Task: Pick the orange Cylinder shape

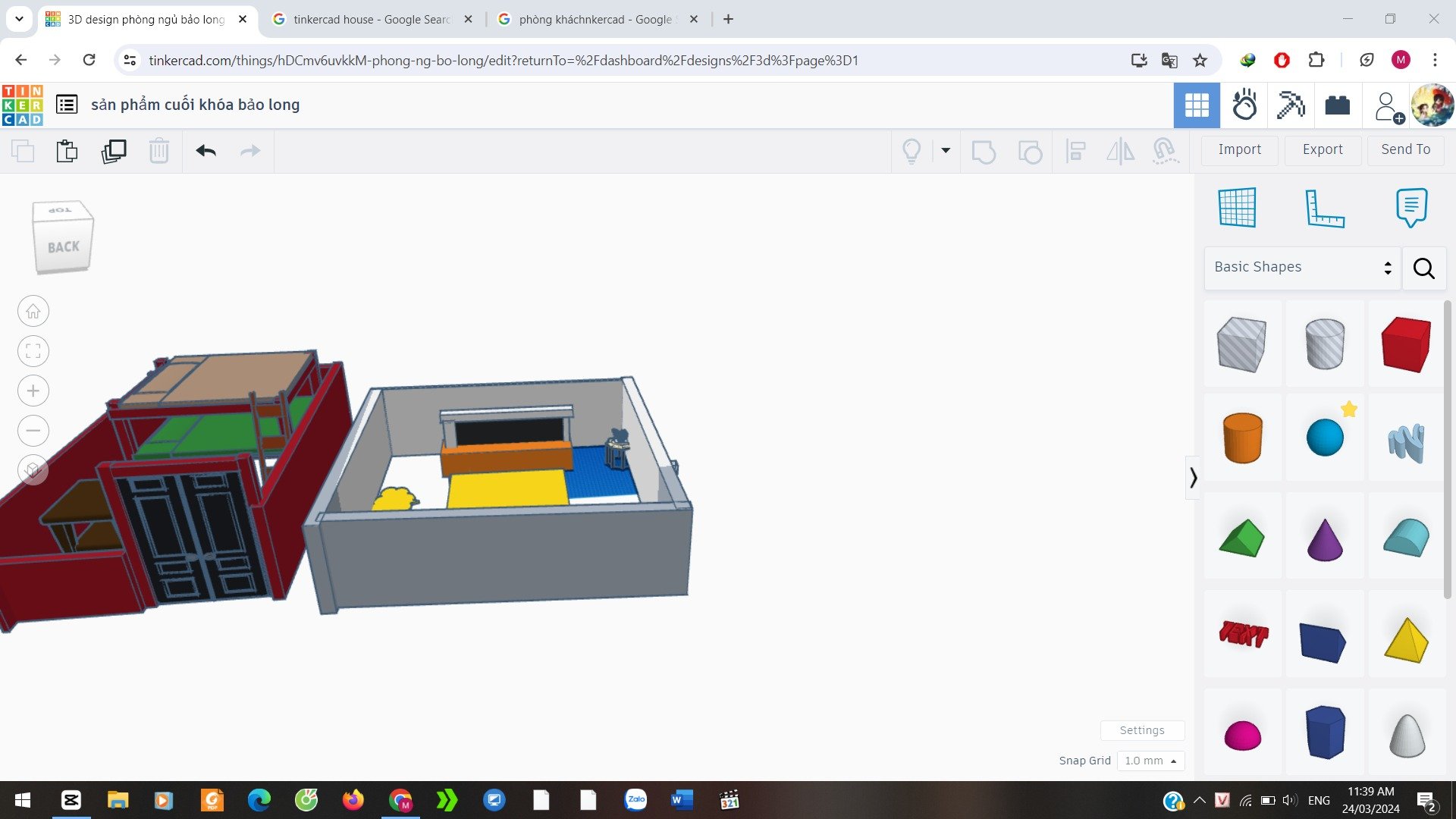Action: click(1242, 438)
